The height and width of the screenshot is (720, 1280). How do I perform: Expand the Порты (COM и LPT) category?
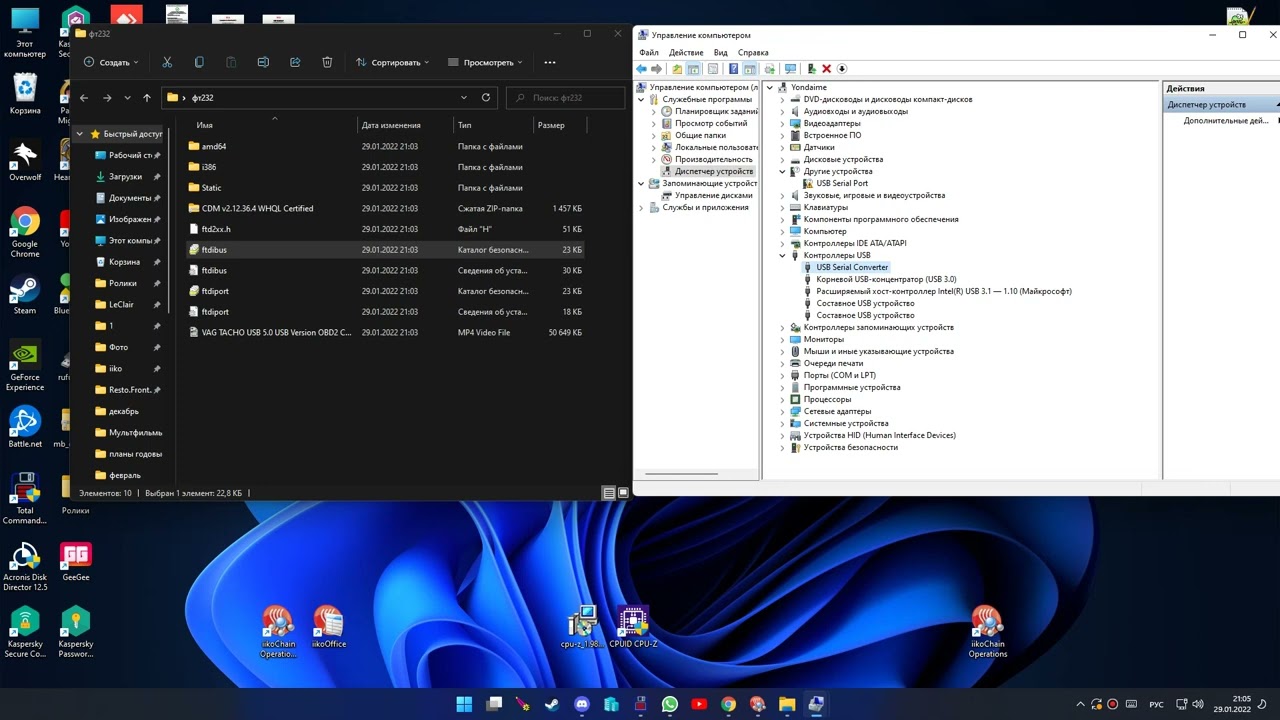tap(782, 375)
